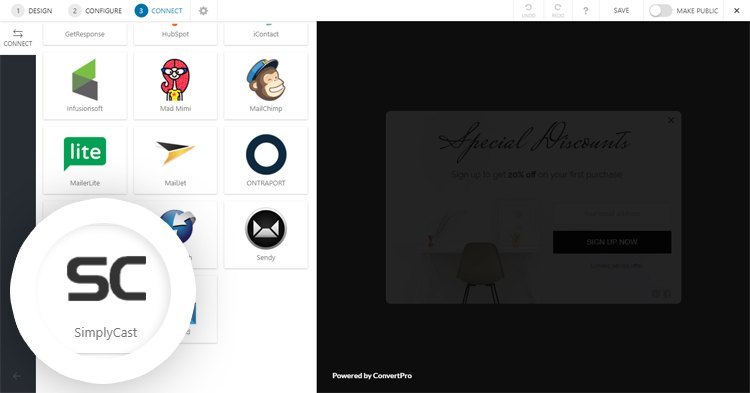Choose the iContact integration

point(265,34)
